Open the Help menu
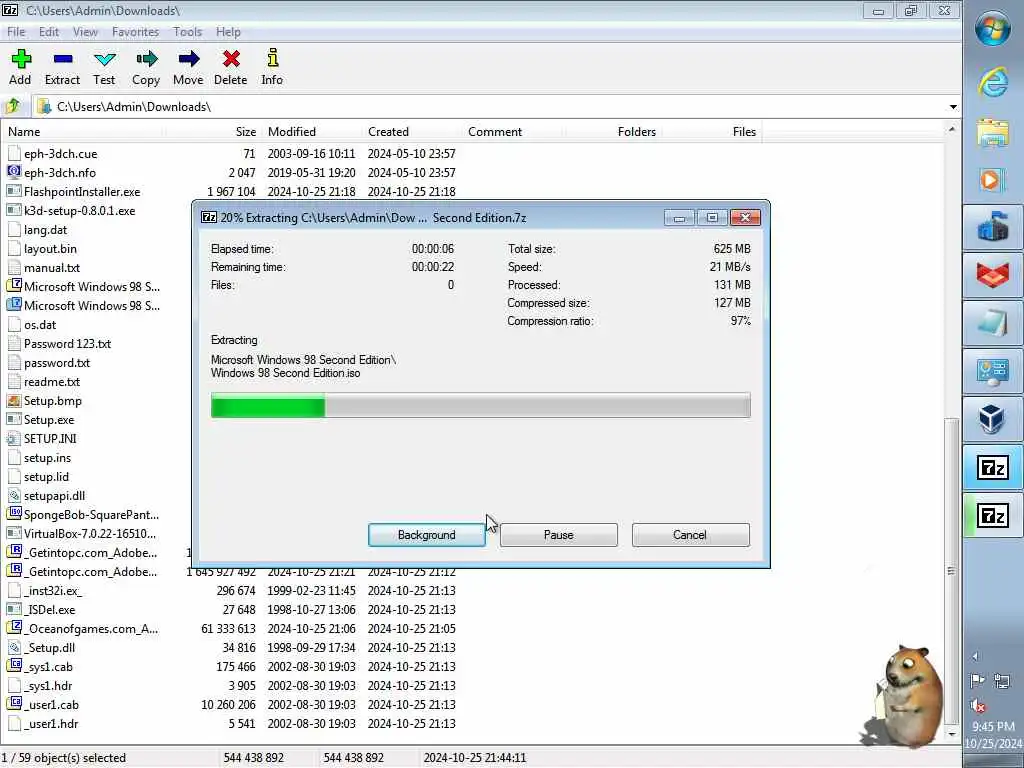 coord(228,31)
